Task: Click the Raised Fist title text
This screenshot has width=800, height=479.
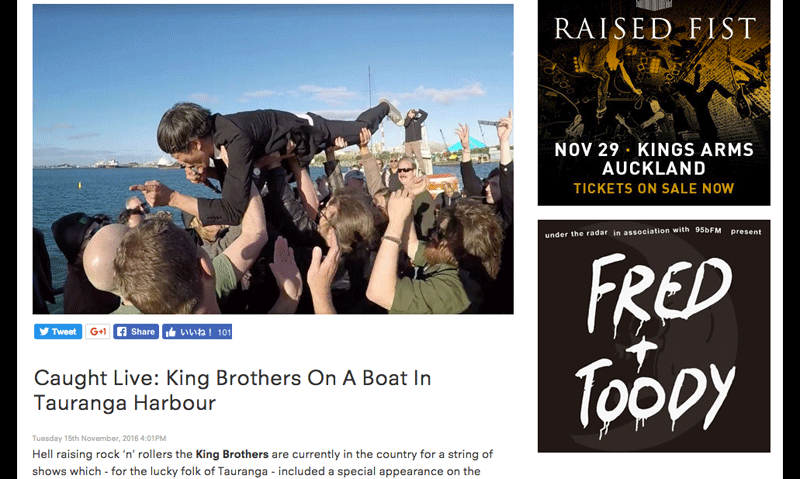Action: click(x=655, y=29)
